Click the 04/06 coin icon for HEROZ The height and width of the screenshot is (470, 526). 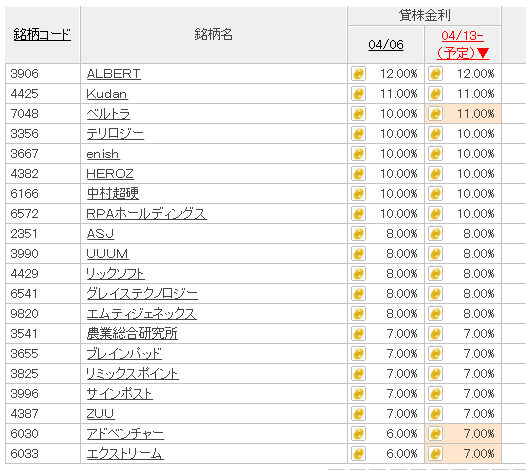tap(358, 174)
